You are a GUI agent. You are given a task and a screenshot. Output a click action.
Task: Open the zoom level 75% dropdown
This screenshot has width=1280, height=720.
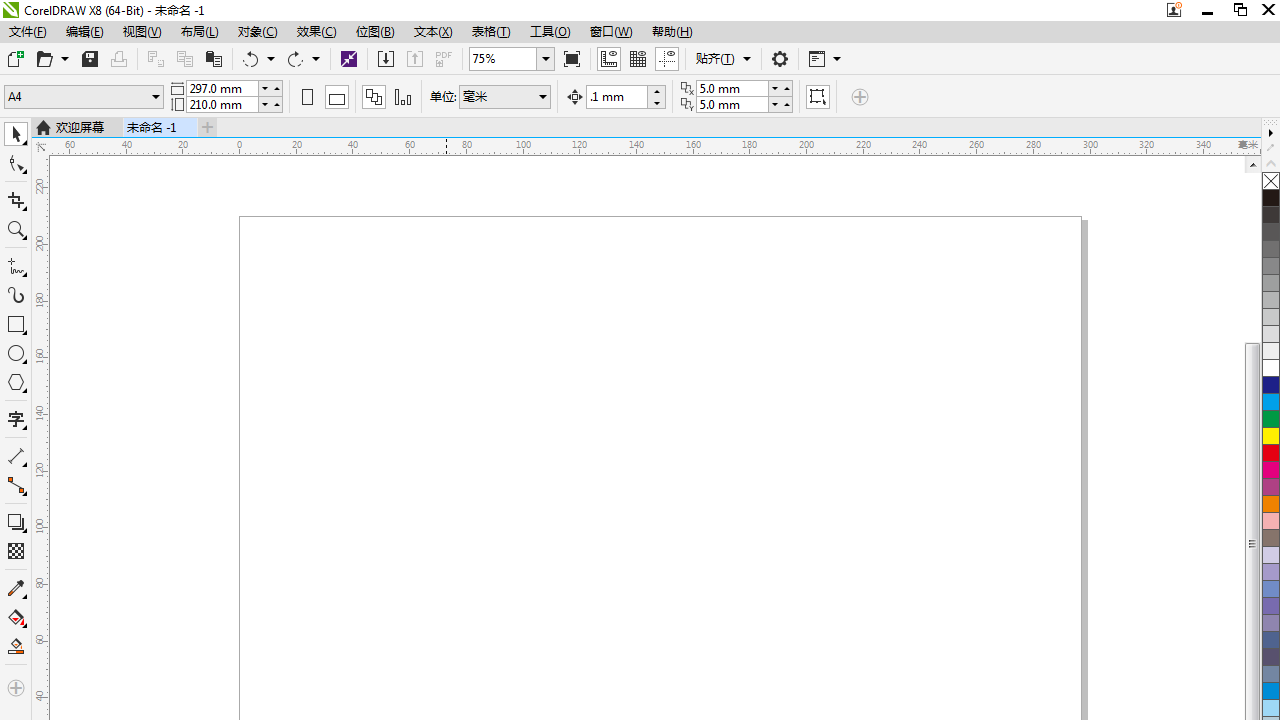[546, 59]
